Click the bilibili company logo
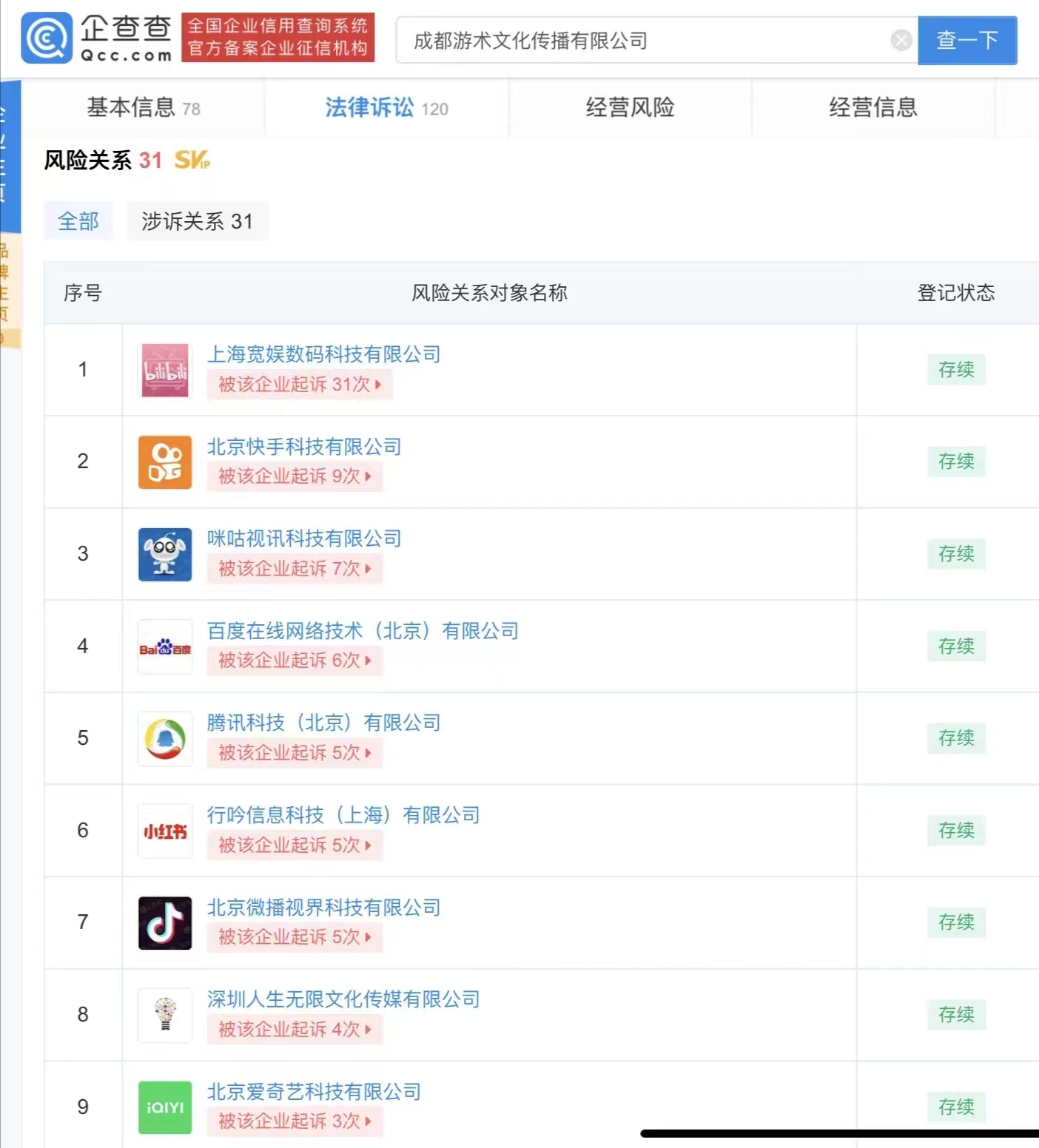Viewport: 1039px width, 1148px height. [x=164, y=370]
